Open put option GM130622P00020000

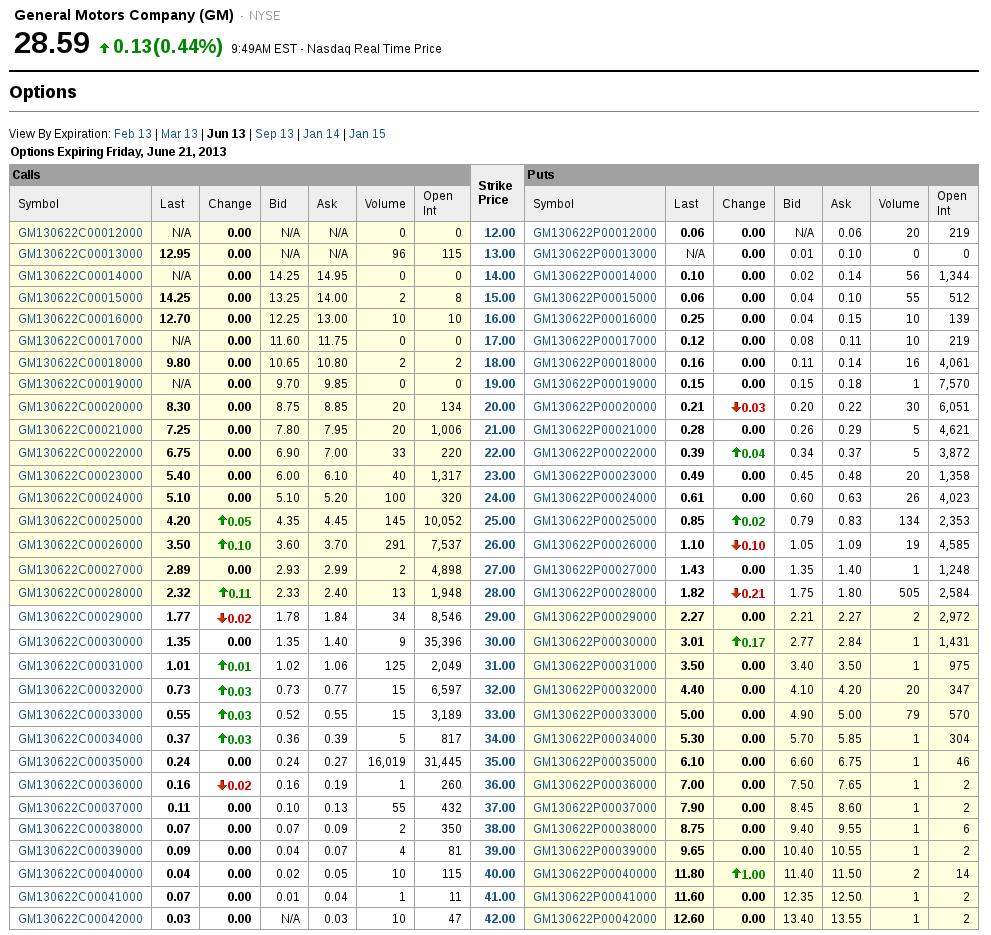coord(595,407)
